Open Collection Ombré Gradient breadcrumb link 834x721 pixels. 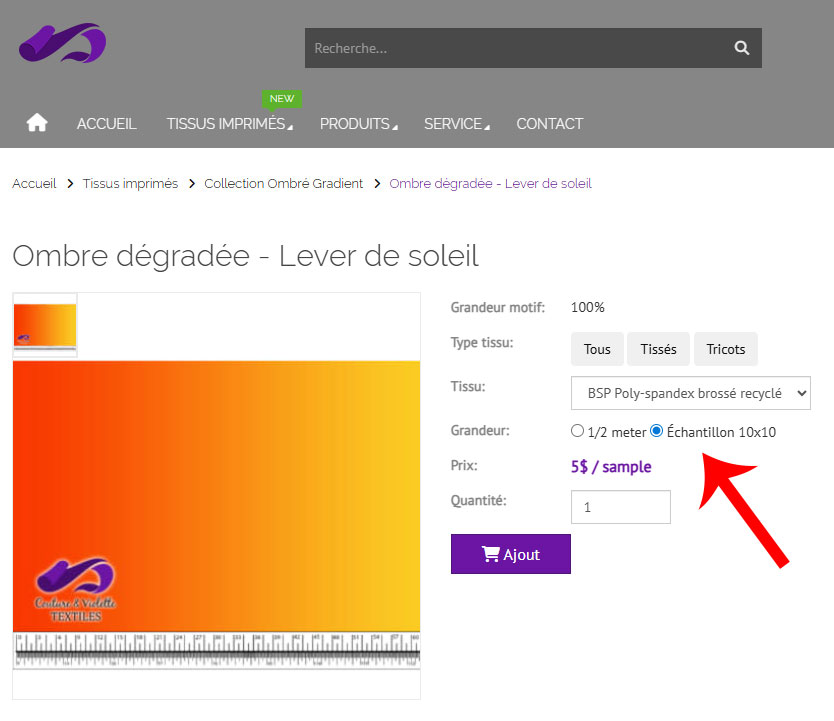point(284,184)
